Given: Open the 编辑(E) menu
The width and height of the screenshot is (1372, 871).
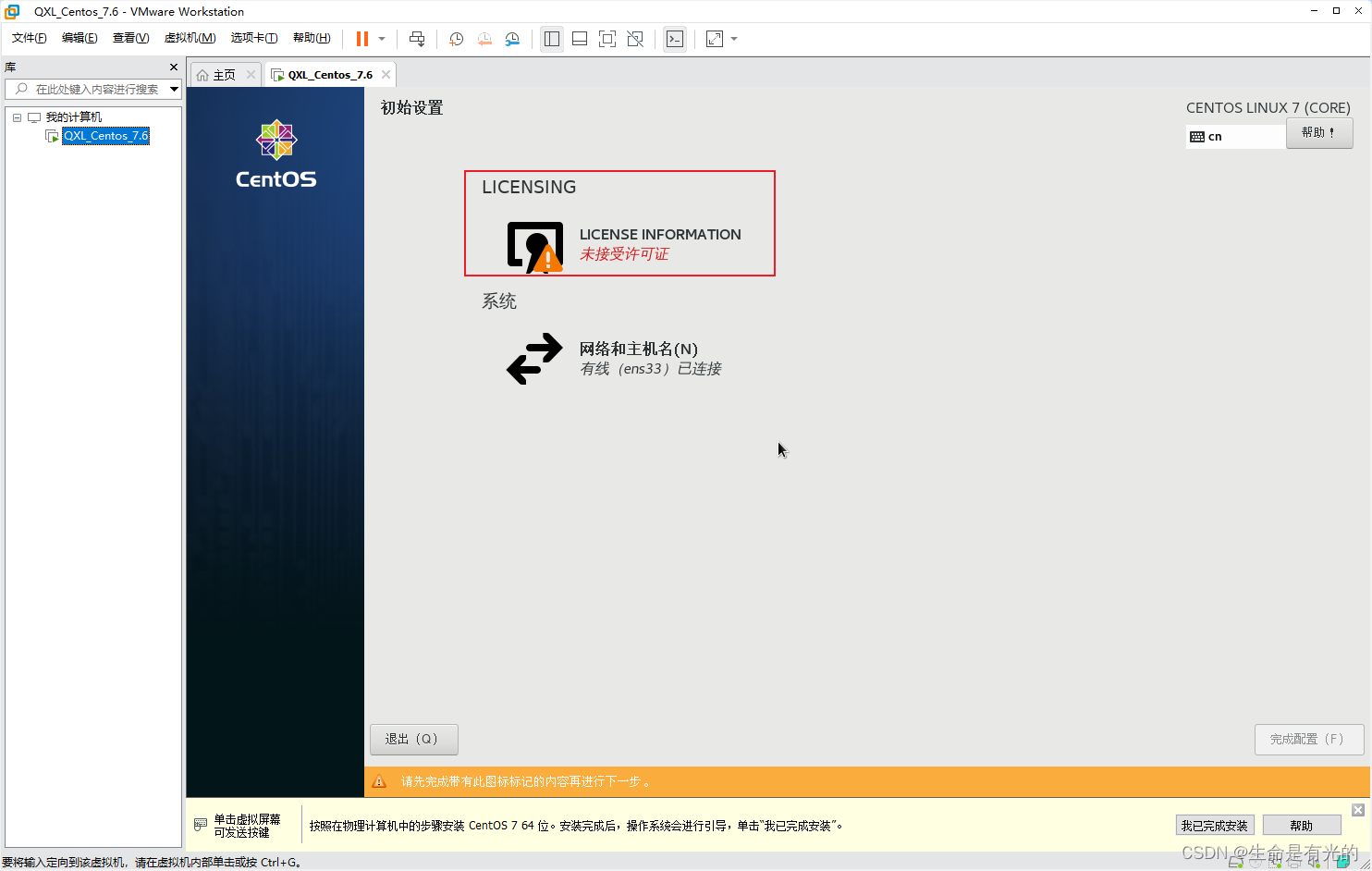Looking at the screenshot, I should [x=80, y=38].
